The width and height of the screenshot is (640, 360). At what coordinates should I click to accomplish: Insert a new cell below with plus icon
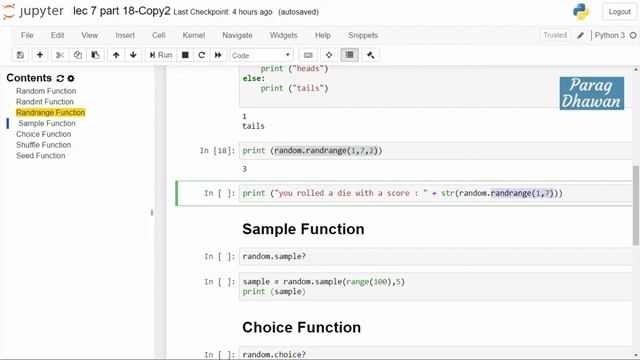(40, 55)
